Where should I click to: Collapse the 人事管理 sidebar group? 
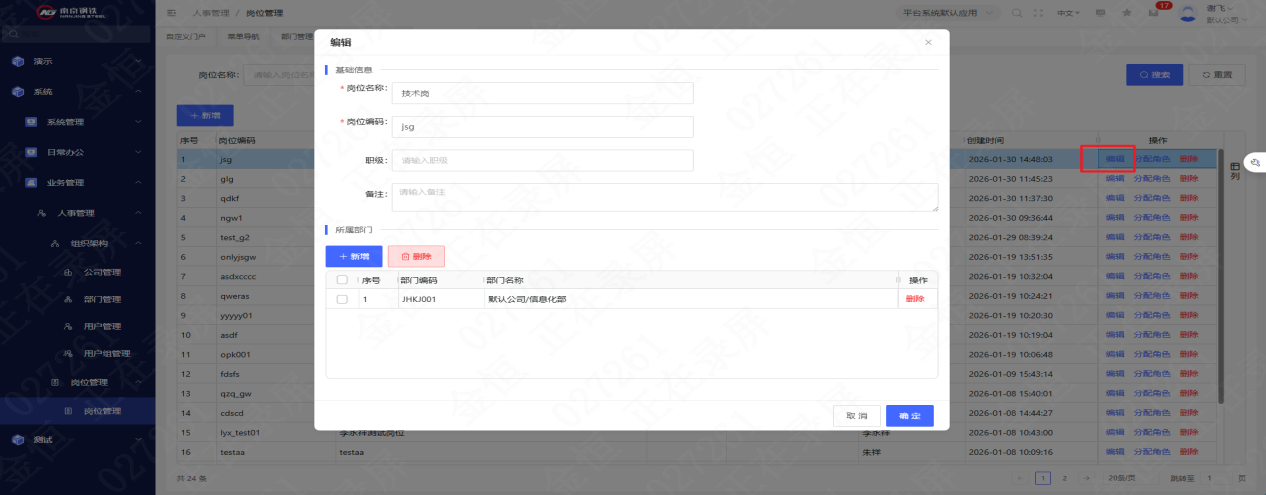point(78,212)
